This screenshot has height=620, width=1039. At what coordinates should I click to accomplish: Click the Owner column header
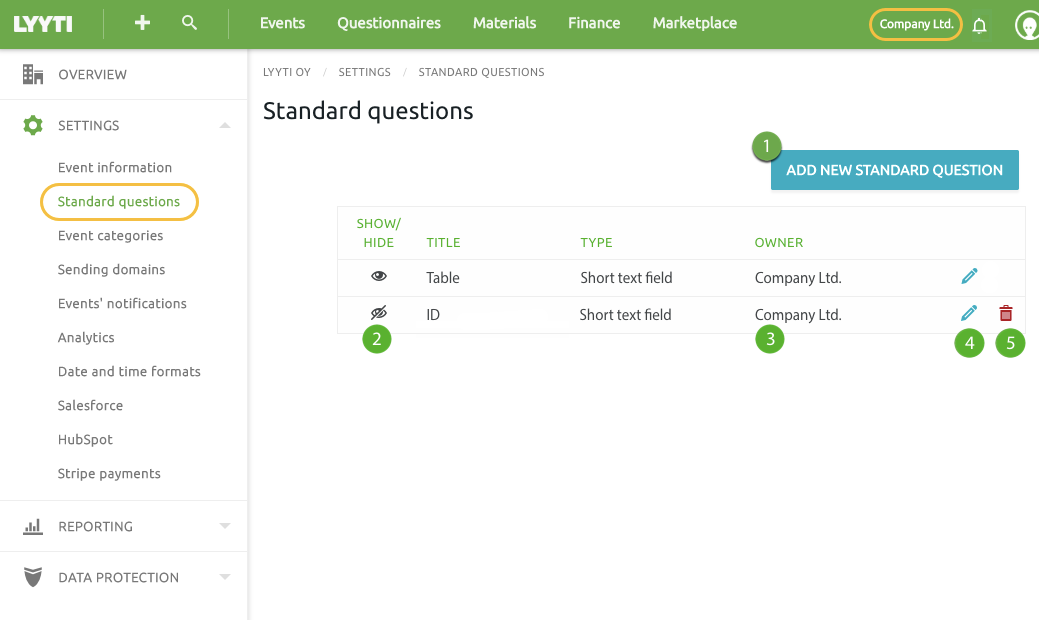click(779, 242)
